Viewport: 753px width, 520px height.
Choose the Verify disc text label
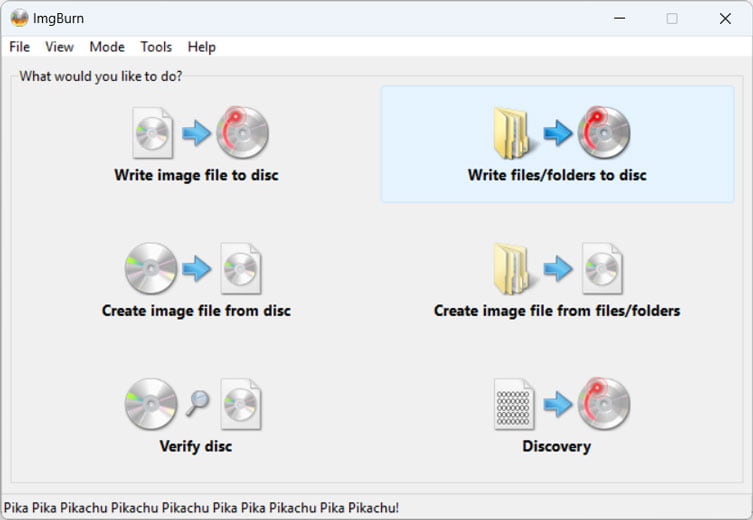[x=196, y=446]
